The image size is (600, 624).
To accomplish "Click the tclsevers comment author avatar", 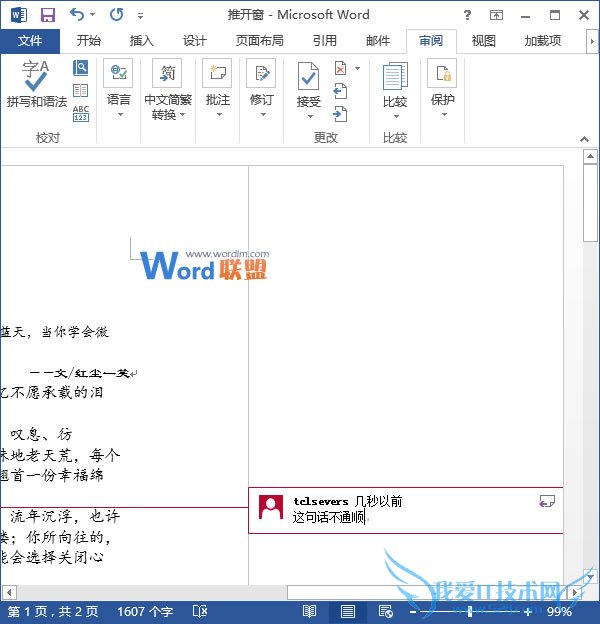I will point(271,507).
